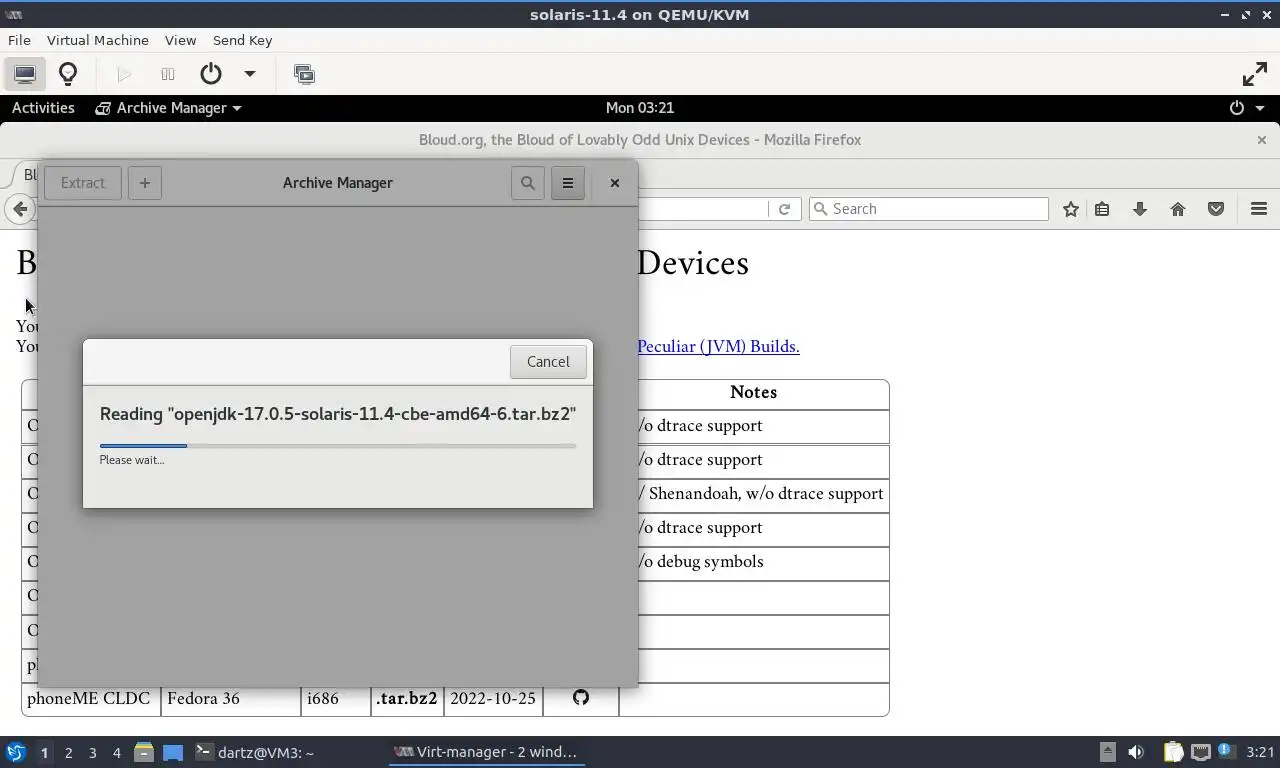Viewport: 1280px width, 768px height.
Task: Click the 2022-10-25 date cell
Action: [493, 699]
